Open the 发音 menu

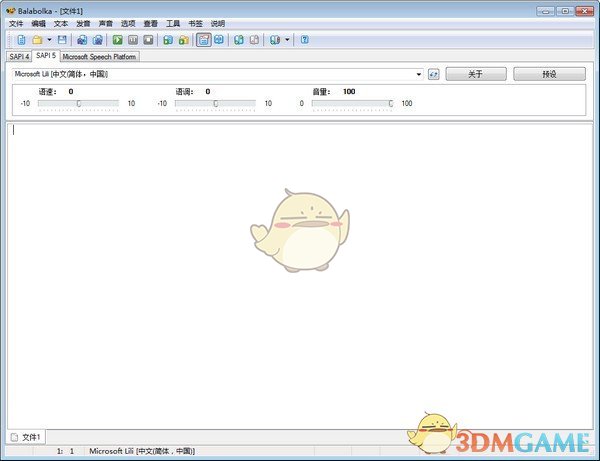pyautogui.click(x=83, y=24)
